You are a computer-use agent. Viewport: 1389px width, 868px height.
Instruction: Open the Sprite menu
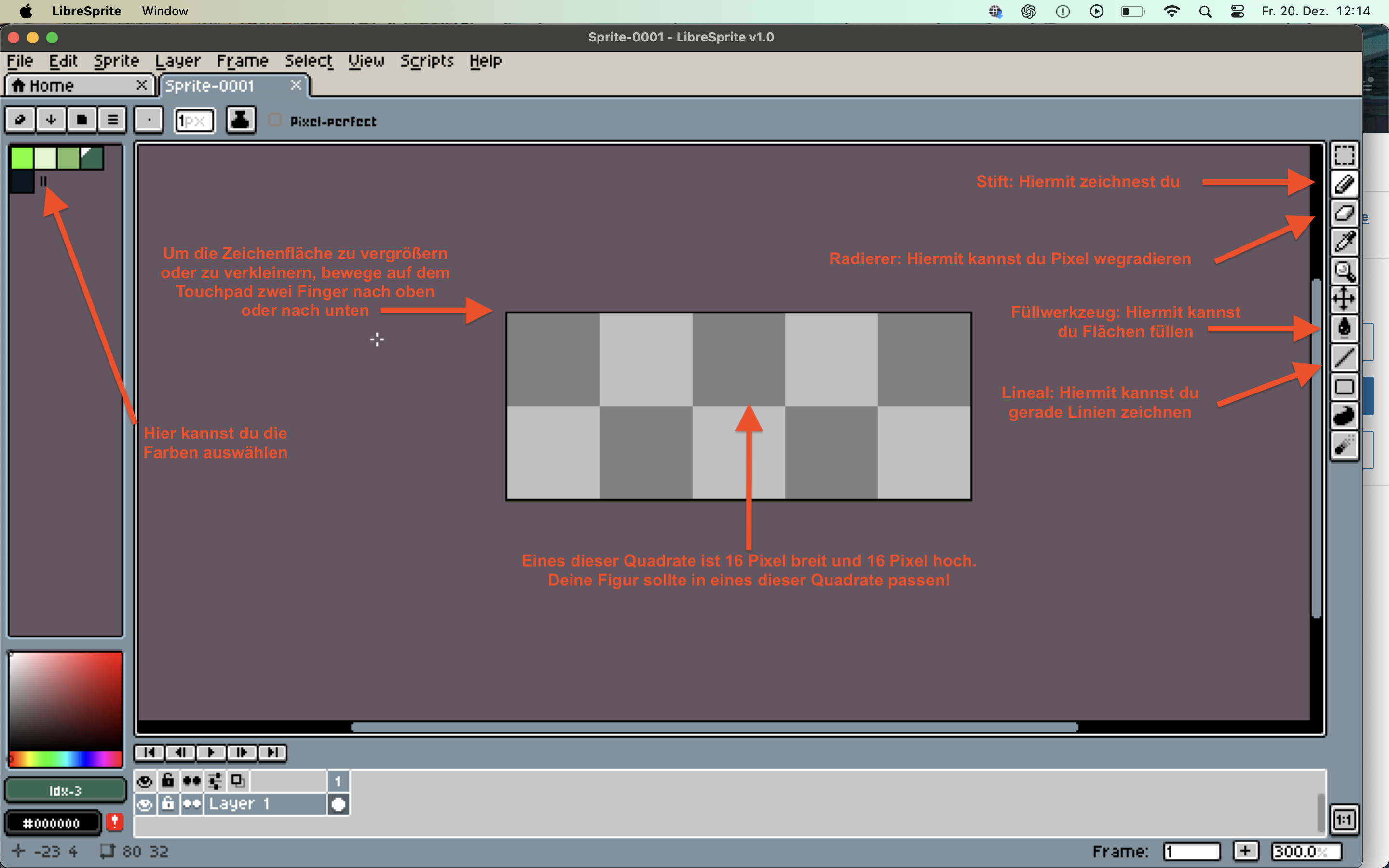point(117,61)
